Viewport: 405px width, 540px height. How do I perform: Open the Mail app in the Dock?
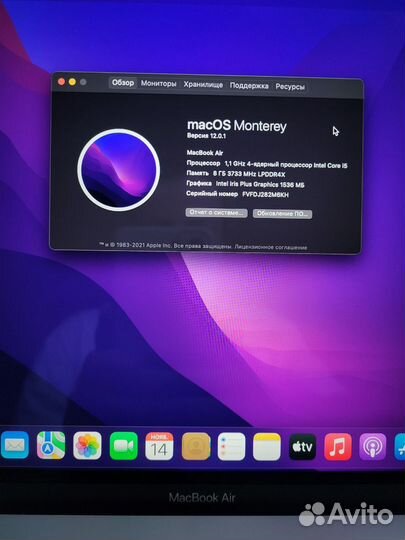(x=14, y=445)
